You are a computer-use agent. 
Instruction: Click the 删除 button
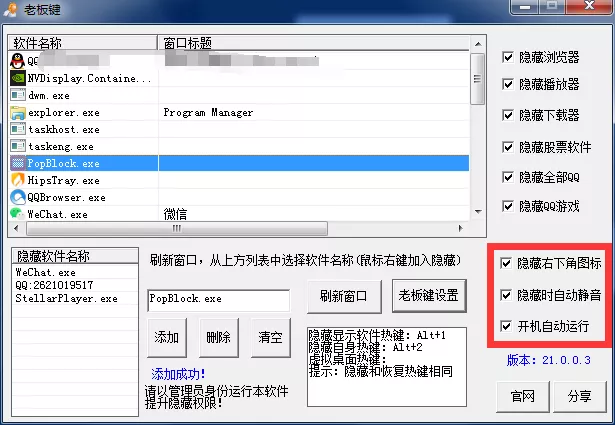click(x=218, y=337)
